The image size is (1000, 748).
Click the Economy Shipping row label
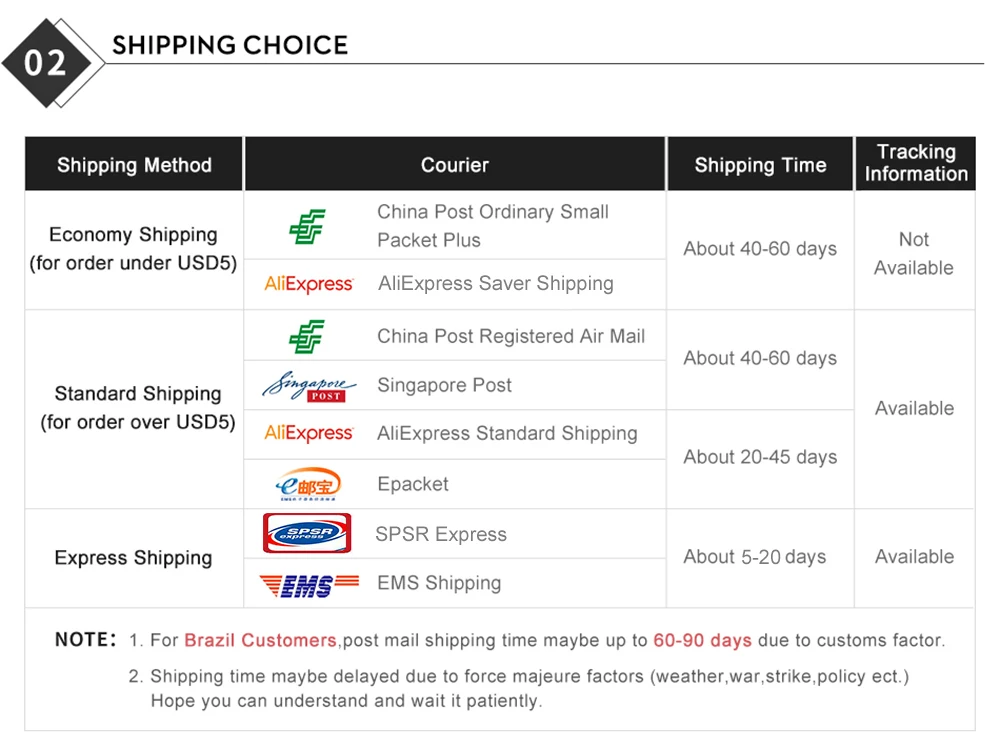[133, 249]
